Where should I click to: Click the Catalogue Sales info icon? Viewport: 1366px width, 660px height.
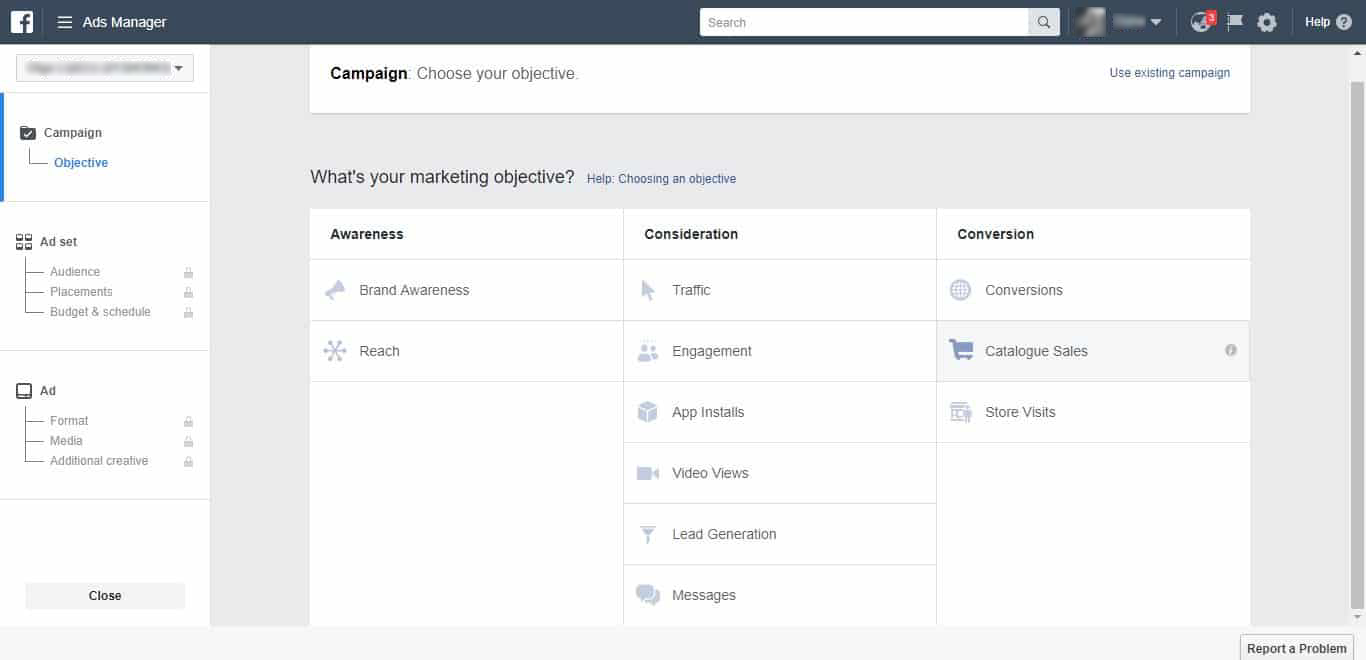click(1231, 351)
